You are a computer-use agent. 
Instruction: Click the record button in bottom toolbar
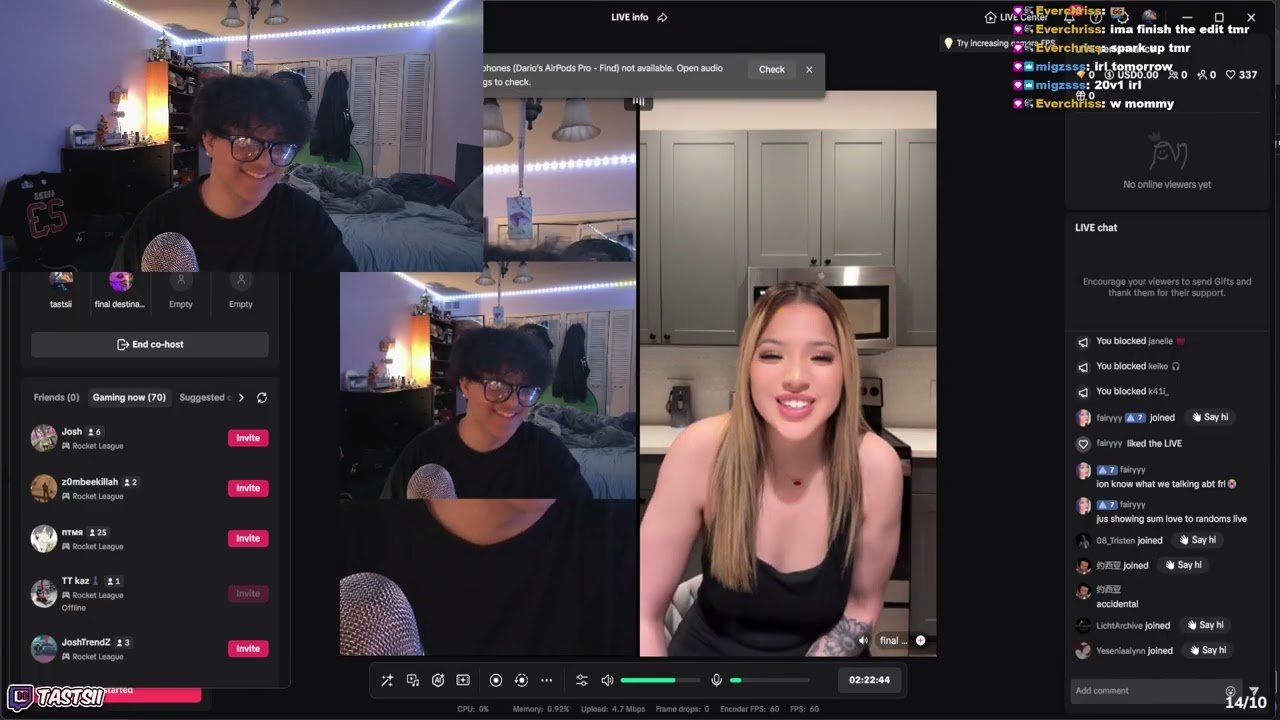[496, 680]
